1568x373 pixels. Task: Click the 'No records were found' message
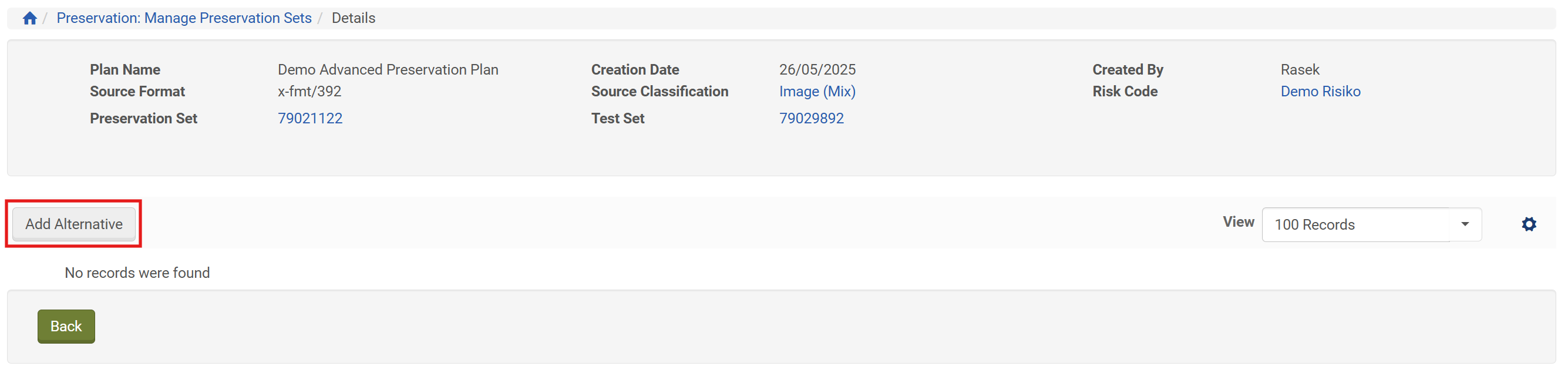coord(137,273)
